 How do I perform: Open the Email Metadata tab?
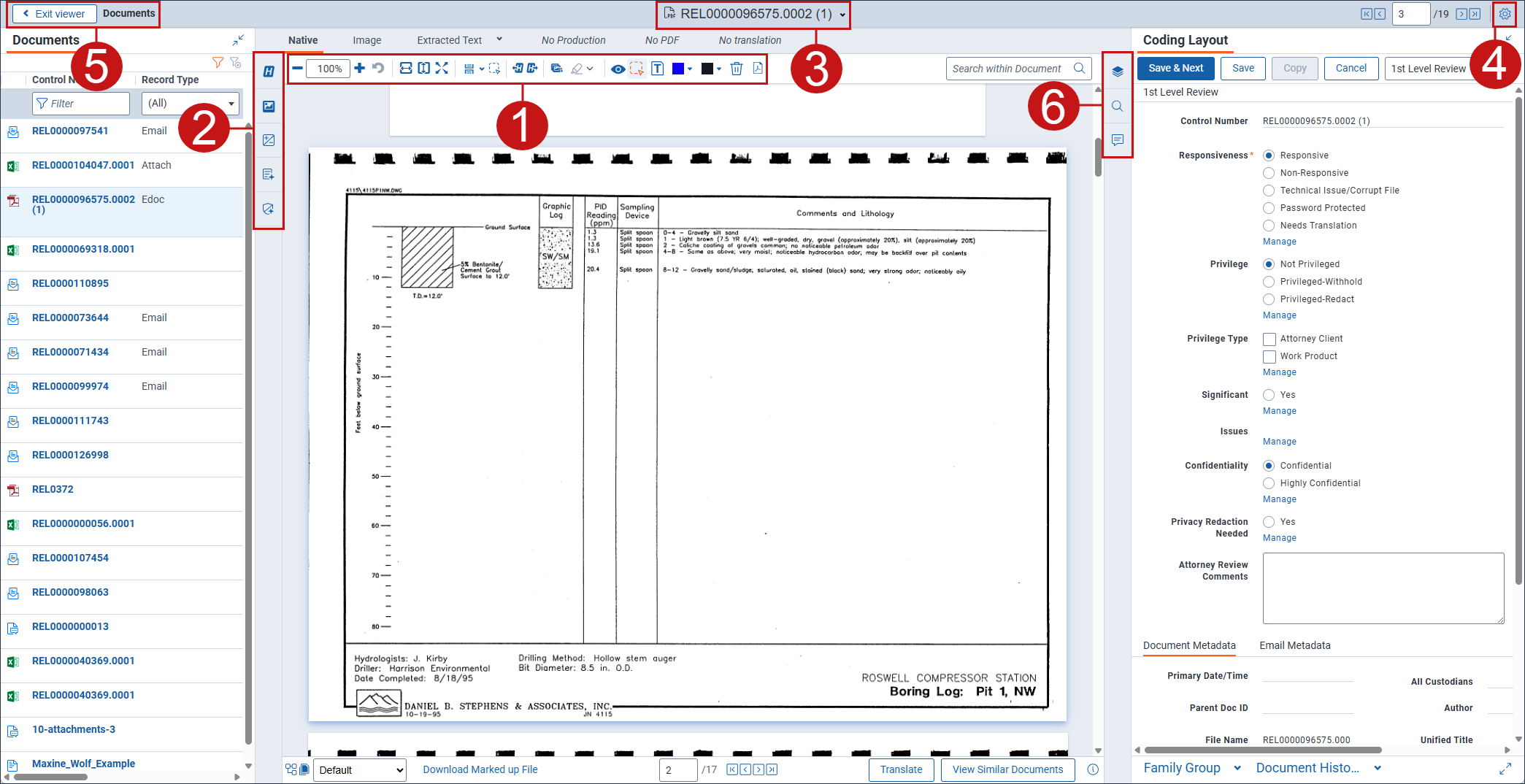click(x=1295, y=645)
